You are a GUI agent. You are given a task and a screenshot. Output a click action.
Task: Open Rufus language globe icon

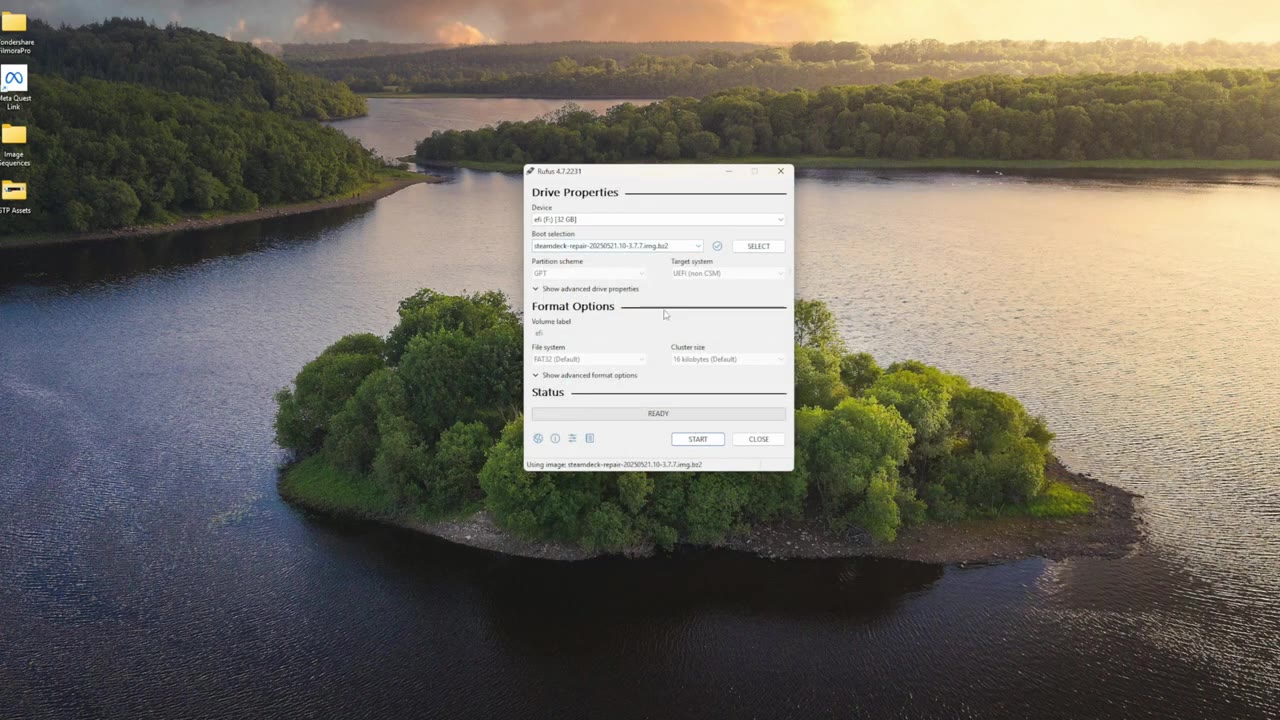pyautogui.click(x=538, y=438)
